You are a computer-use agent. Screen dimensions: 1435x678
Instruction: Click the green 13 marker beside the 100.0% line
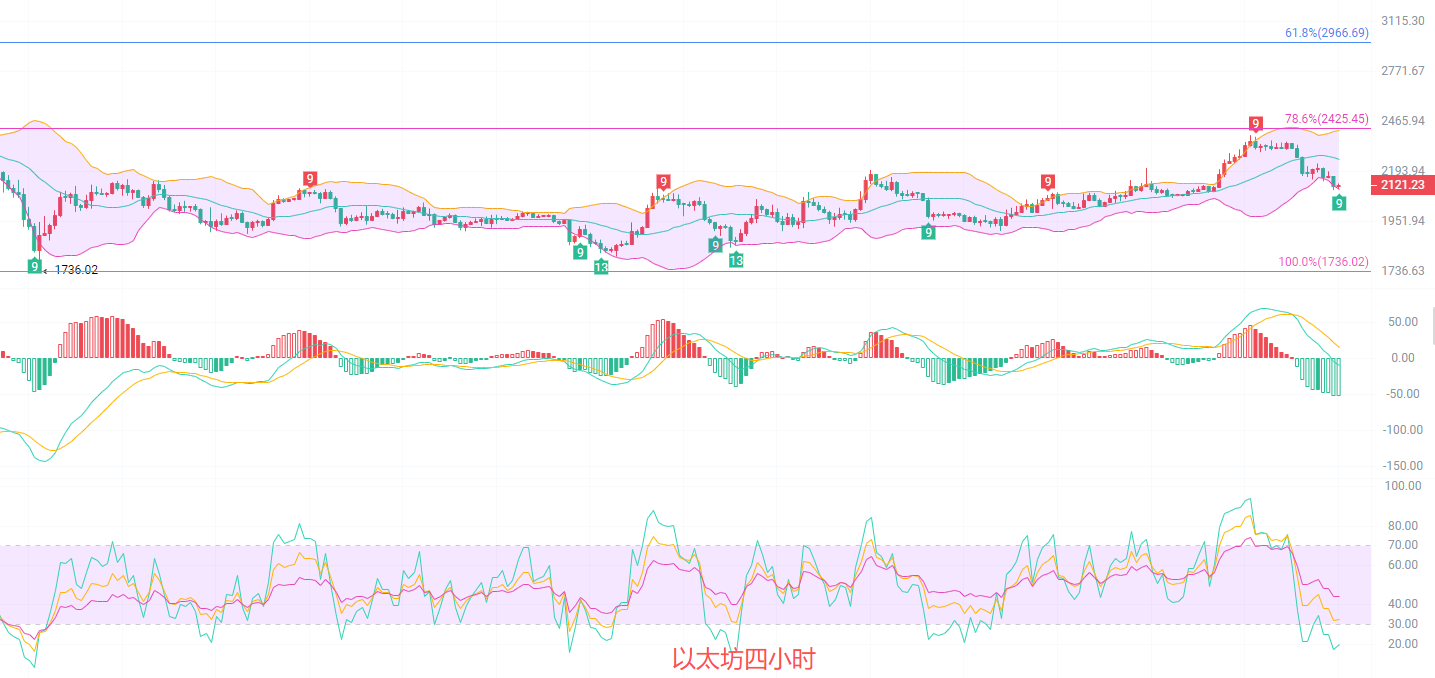[x=601, y=267]
